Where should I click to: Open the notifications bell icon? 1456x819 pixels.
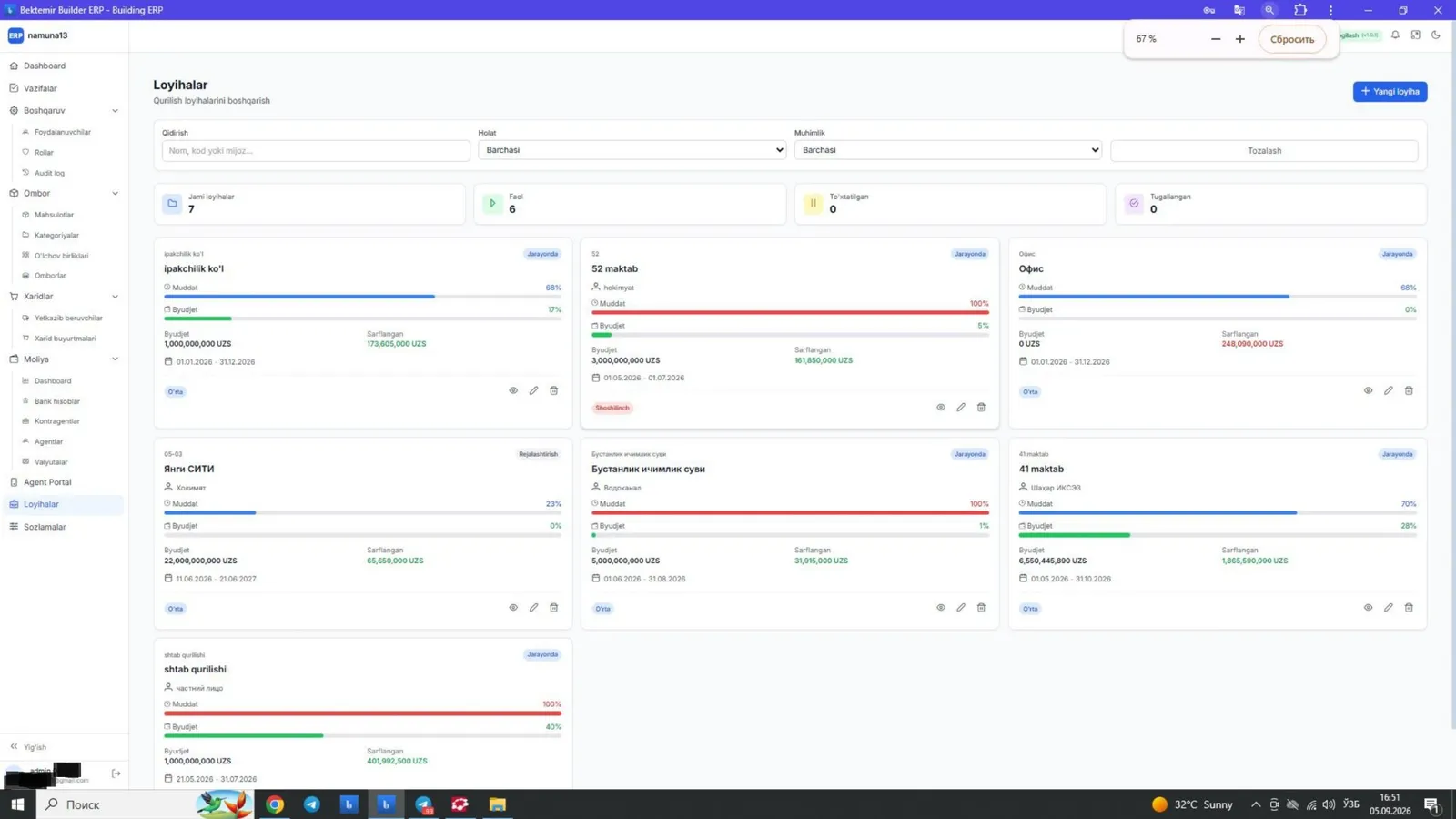(x=1395, y=35)
